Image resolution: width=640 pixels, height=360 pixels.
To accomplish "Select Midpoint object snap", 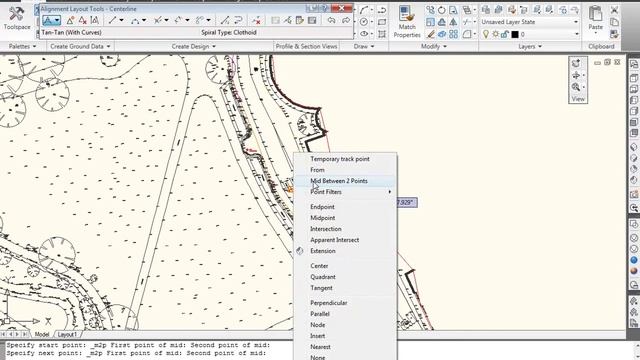I will tap(345, 218).
